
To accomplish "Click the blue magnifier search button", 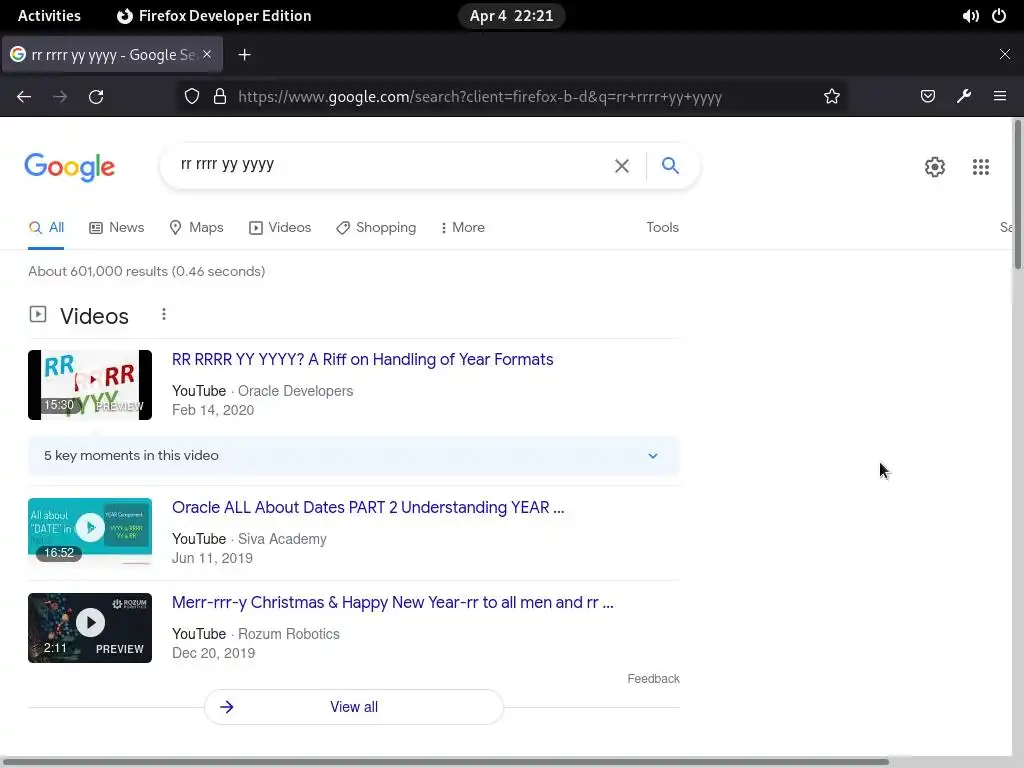I will click(670, 165).
